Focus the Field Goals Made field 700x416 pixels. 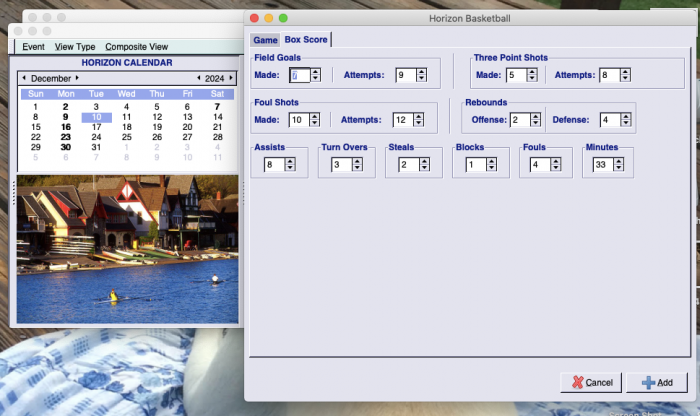pyautogui.click(x=299, y=75)
